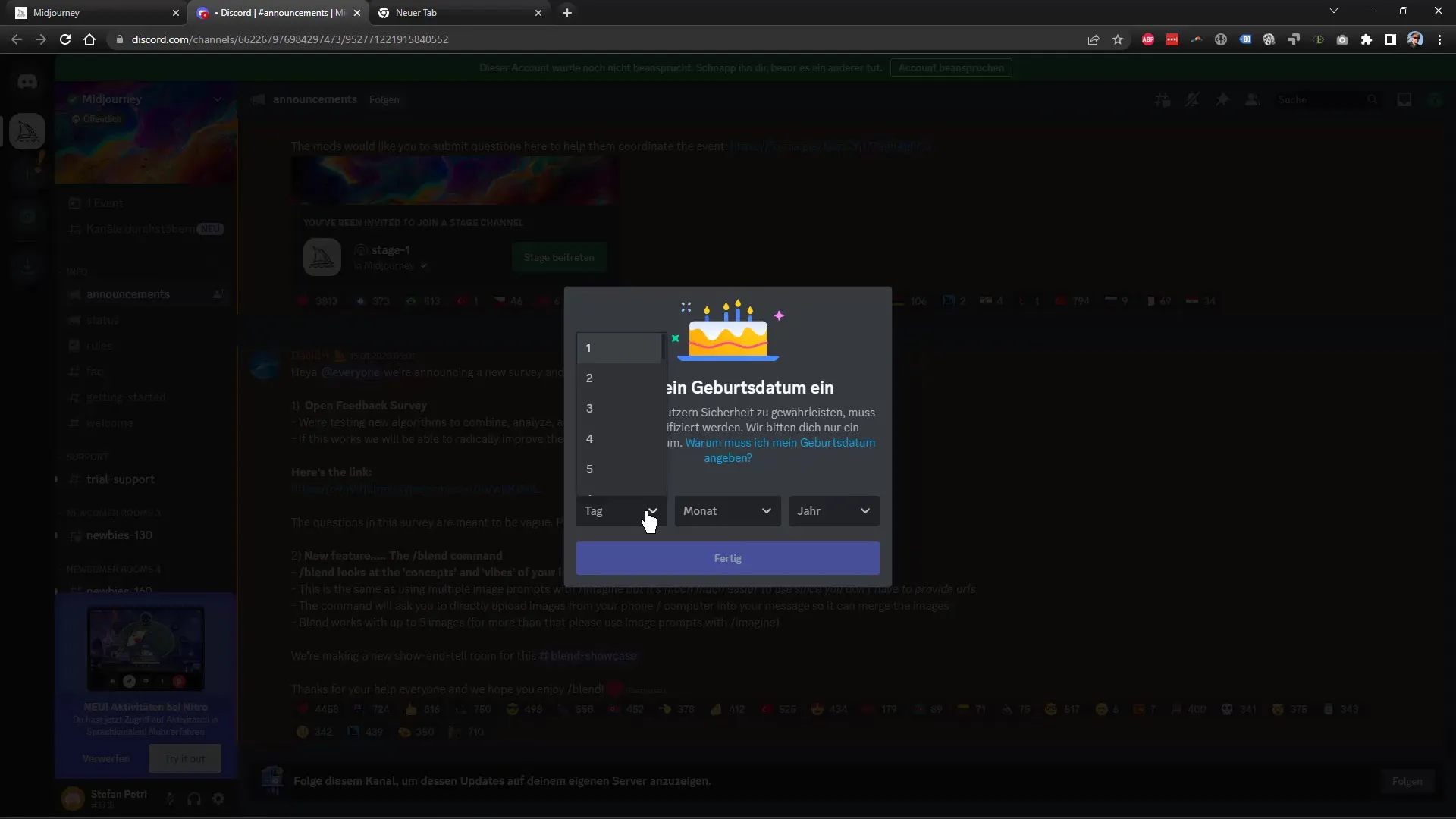
Task: Share this page via the share icon
Action: [1094, 39]
